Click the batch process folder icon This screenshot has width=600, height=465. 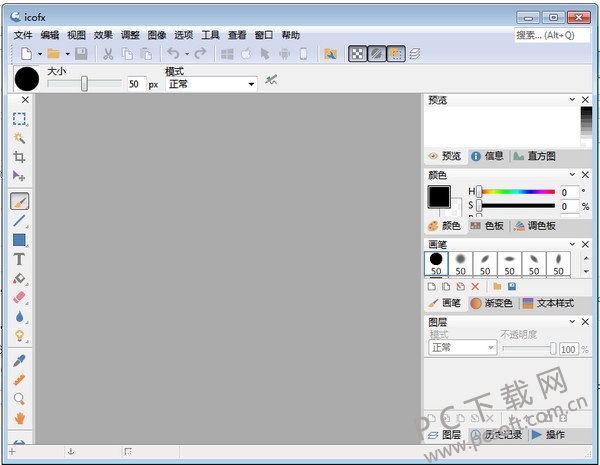330,54
